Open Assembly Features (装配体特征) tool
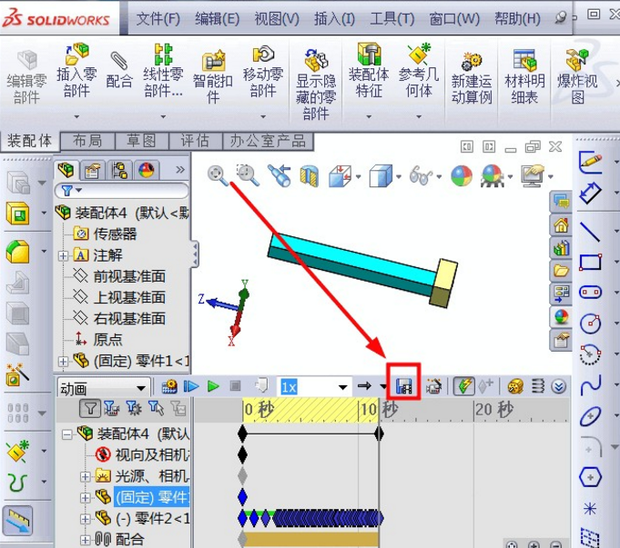Image resolution: width=620 pixels, height=548 pixels. (369, 70)
